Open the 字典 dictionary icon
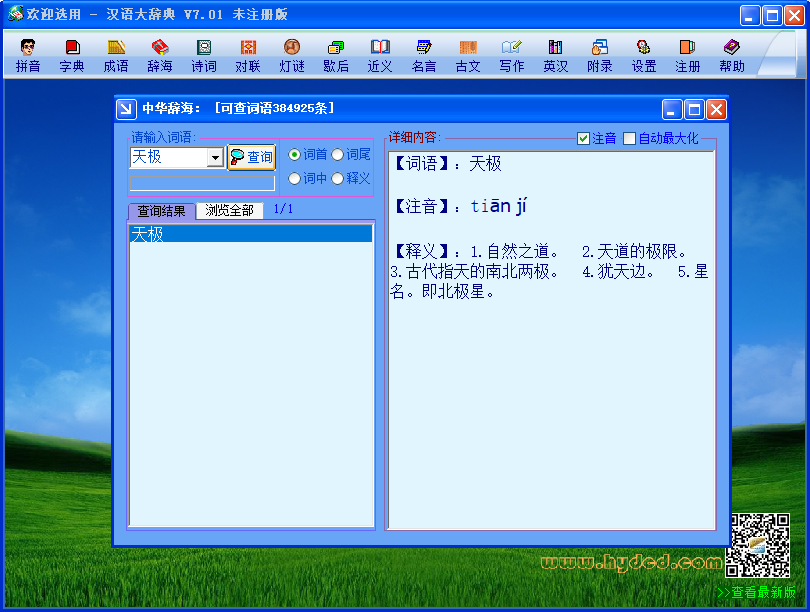 [x=72, y=56]
